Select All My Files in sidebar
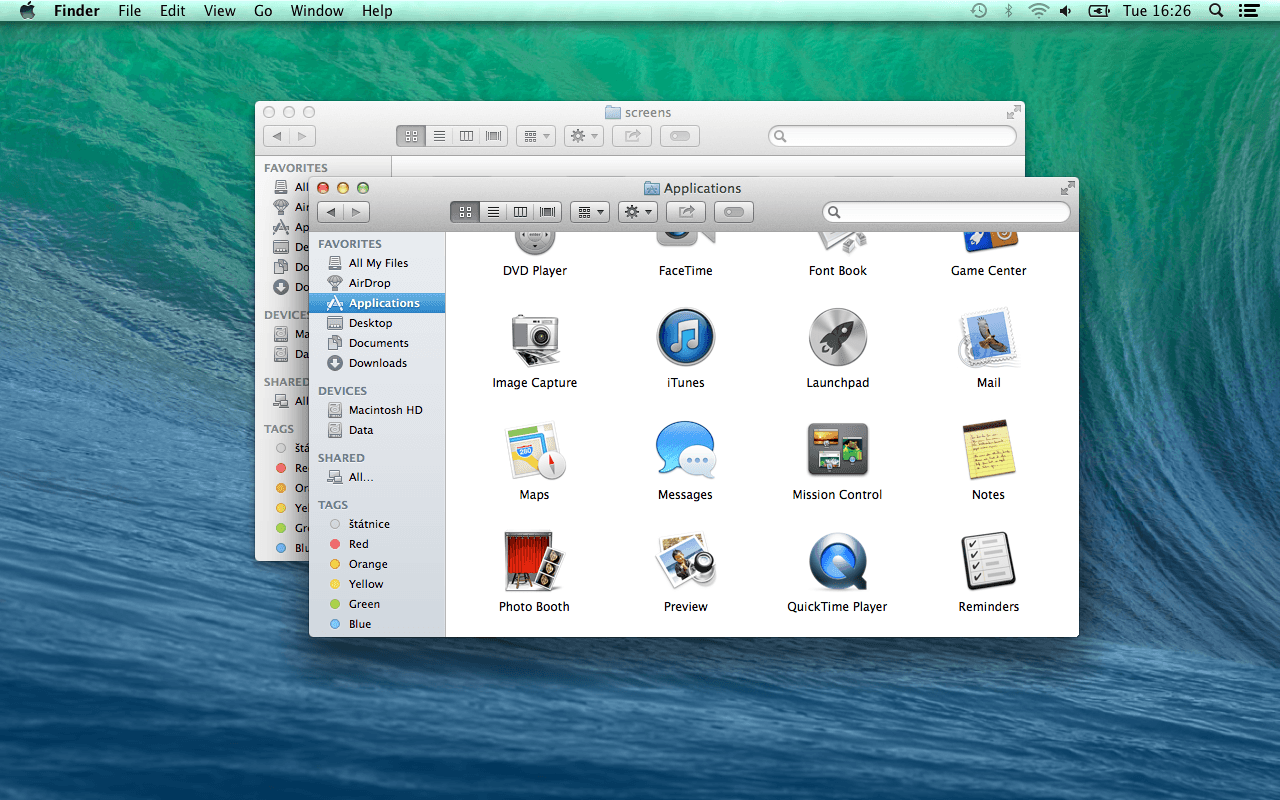 pos(377,263)
